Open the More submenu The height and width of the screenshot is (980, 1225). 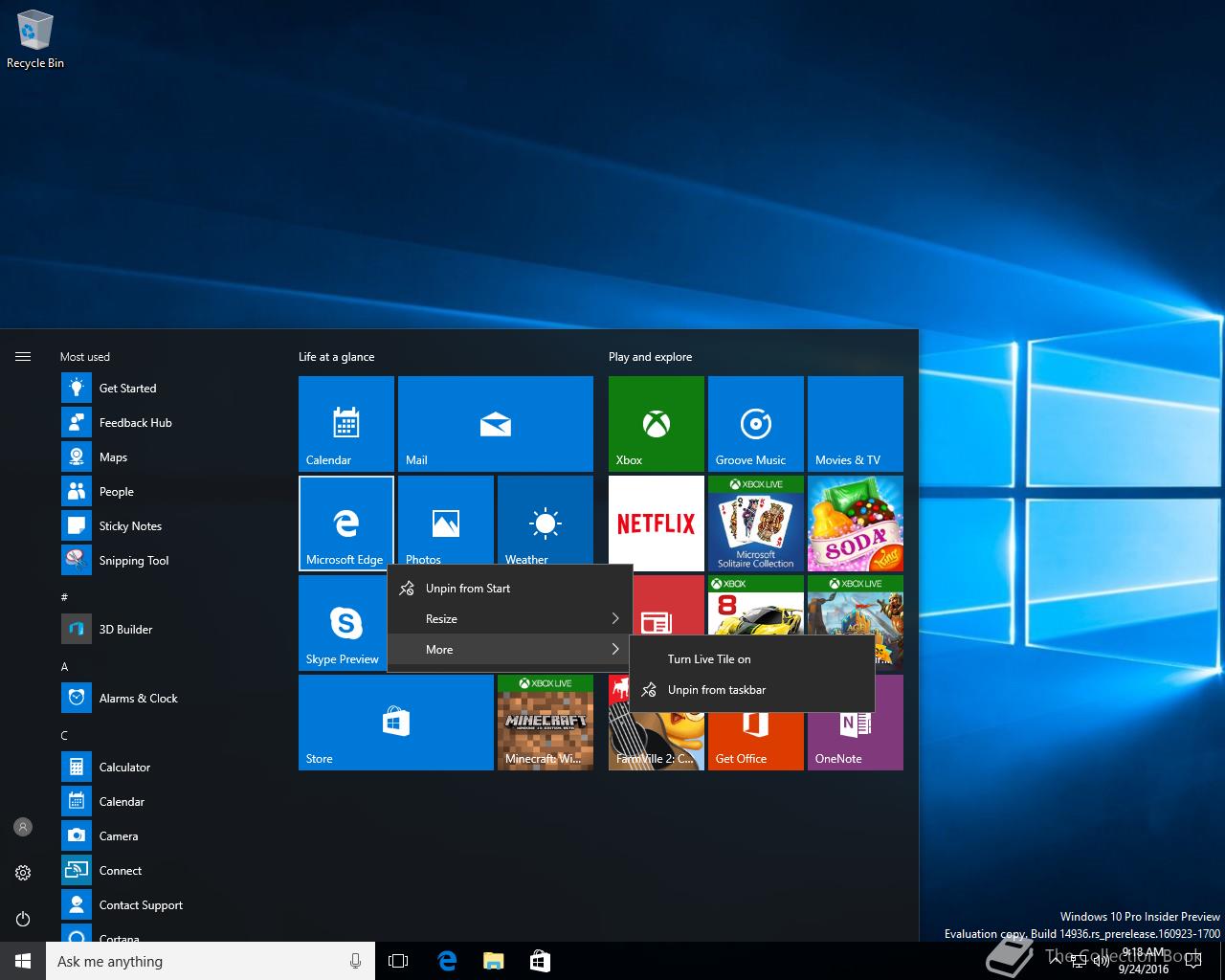click(x=510, y=650)
